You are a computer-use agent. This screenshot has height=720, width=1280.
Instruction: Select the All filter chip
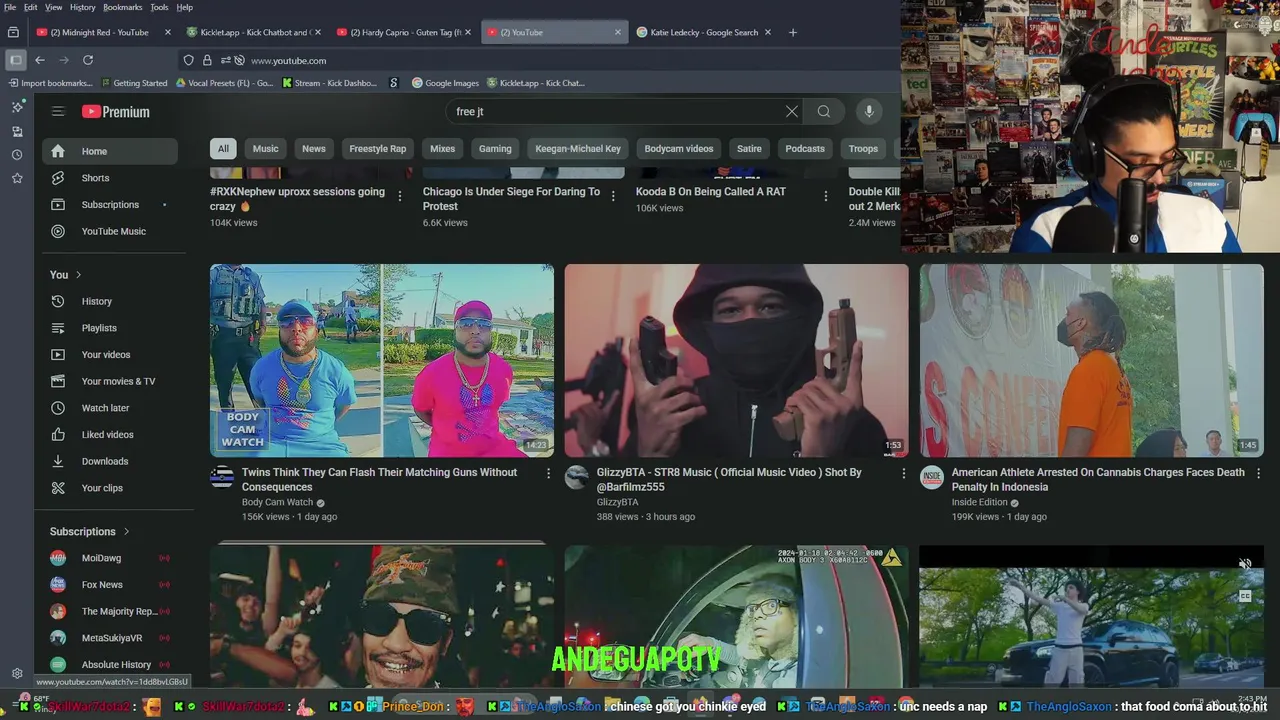coord(223,149)
